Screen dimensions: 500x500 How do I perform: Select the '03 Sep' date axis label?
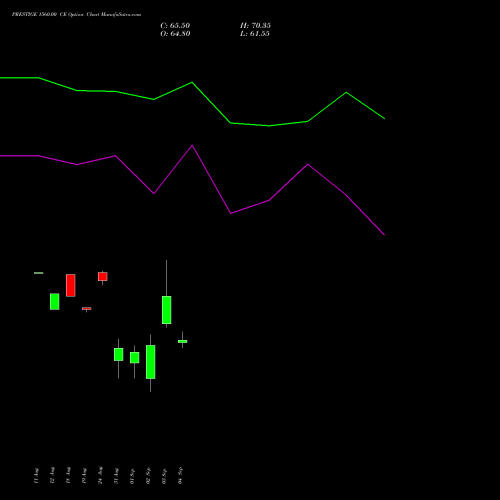[164, 476]
